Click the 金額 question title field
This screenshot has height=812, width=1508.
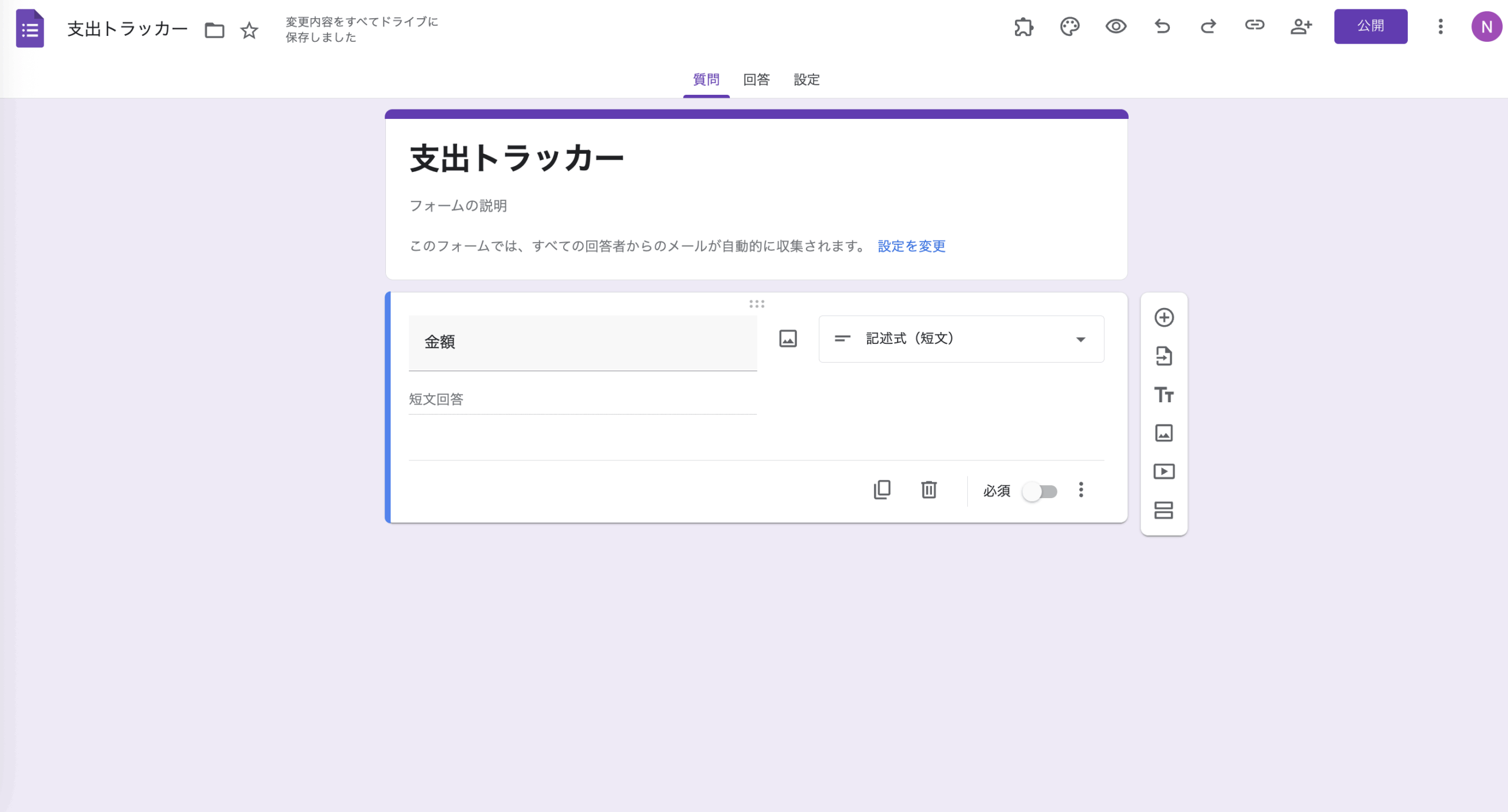click(x=582, y=342)
